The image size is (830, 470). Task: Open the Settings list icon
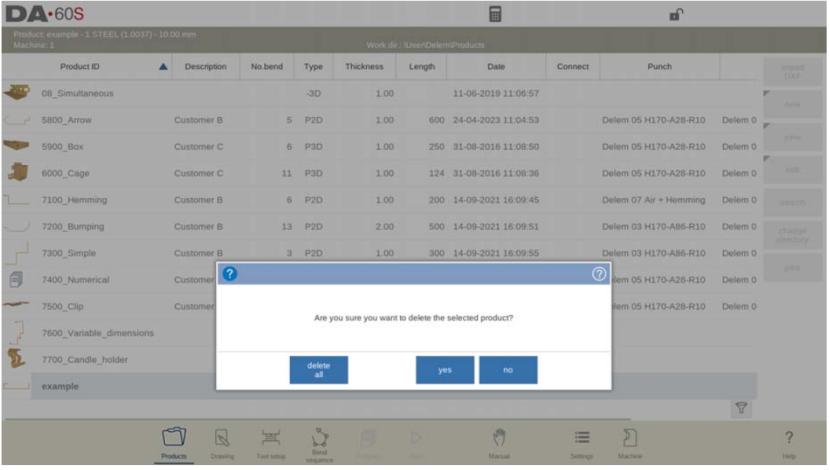pyautogui.click(x=581, y=442)
